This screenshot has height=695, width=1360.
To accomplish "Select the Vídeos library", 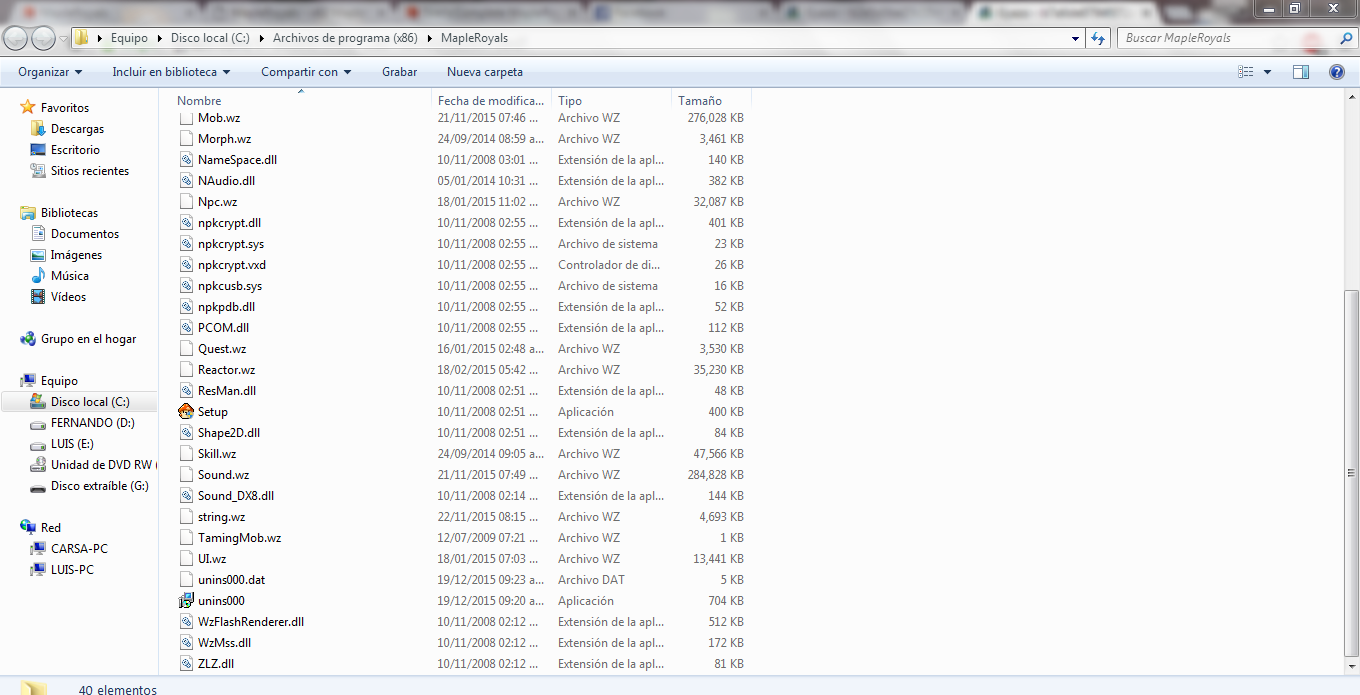I will coord(68,297).
